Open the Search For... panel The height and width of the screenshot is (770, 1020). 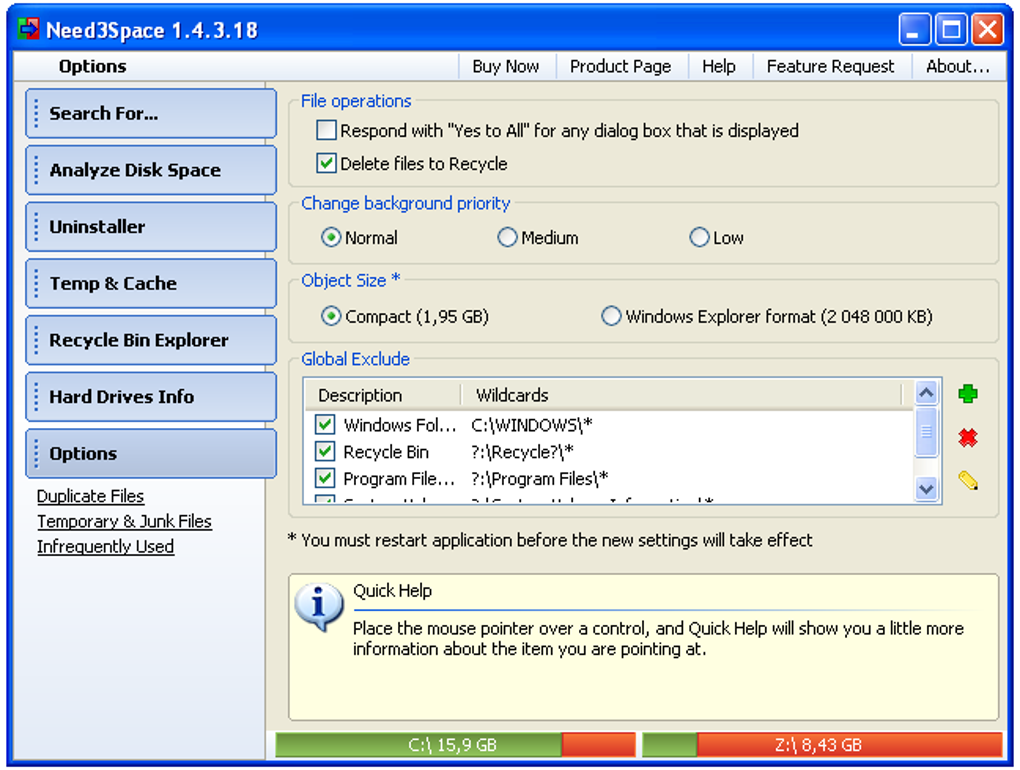(x=151, y=113)
